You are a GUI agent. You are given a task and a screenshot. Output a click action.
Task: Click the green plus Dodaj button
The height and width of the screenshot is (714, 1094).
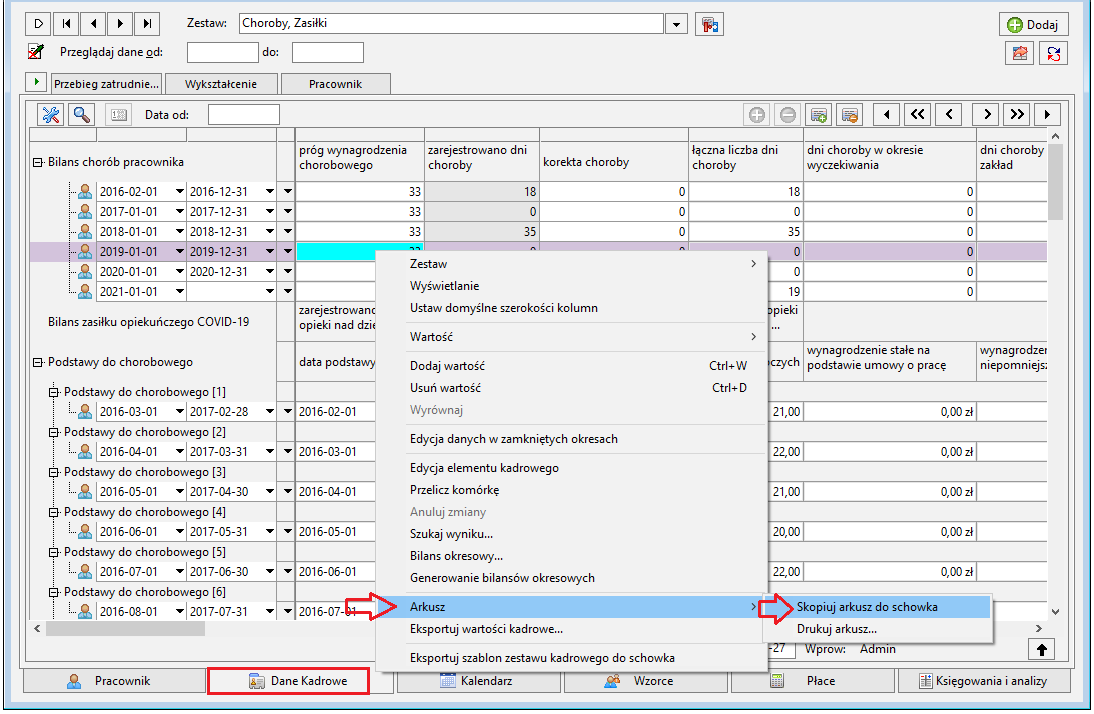tap(1033, 24)
